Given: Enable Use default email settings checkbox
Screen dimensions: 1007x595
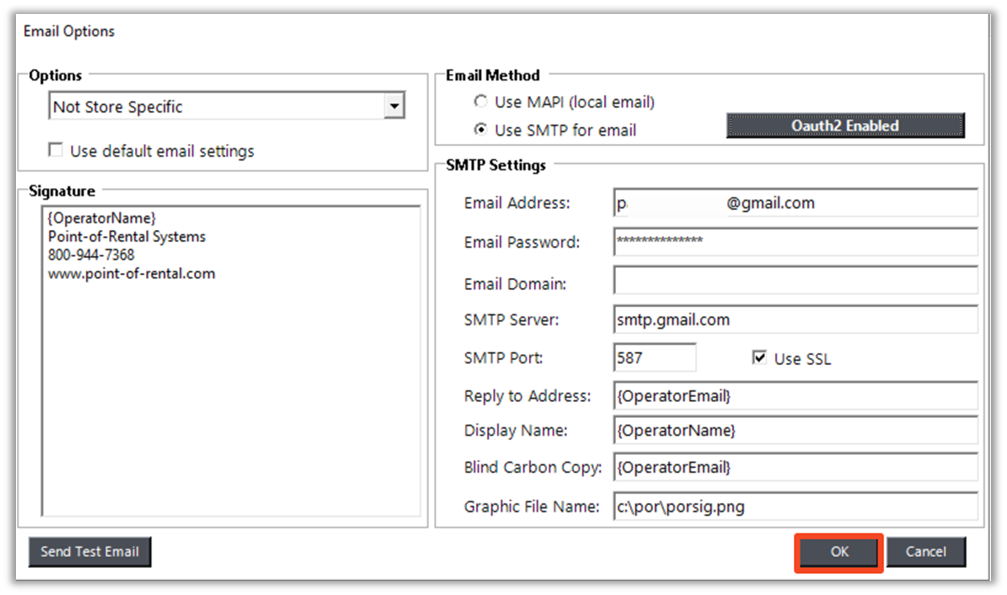Looking at the screenshot, I should pyautogui.click(x=56, y=151).
